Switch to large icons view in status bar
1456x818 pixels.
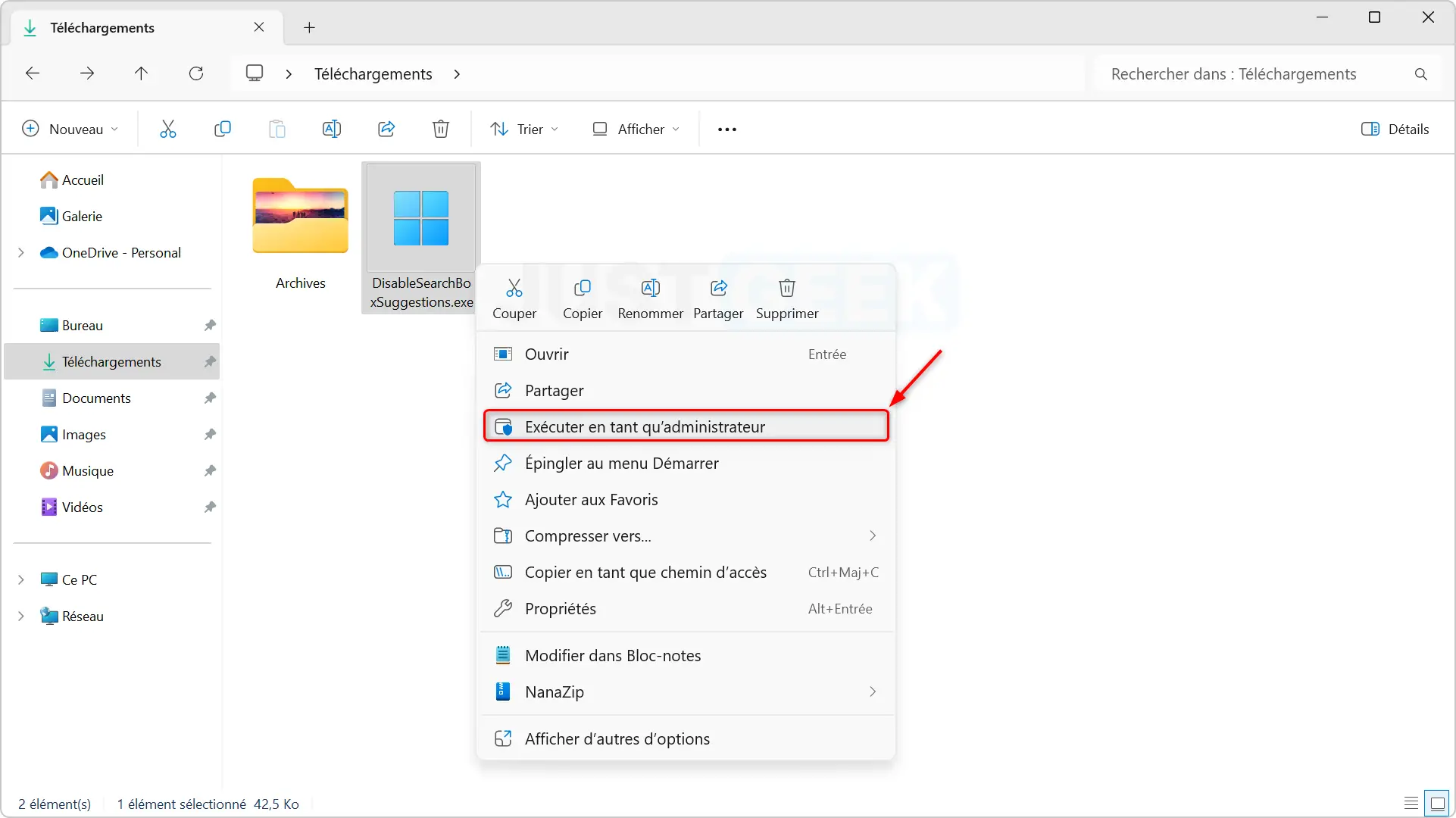click(1437, 804)
